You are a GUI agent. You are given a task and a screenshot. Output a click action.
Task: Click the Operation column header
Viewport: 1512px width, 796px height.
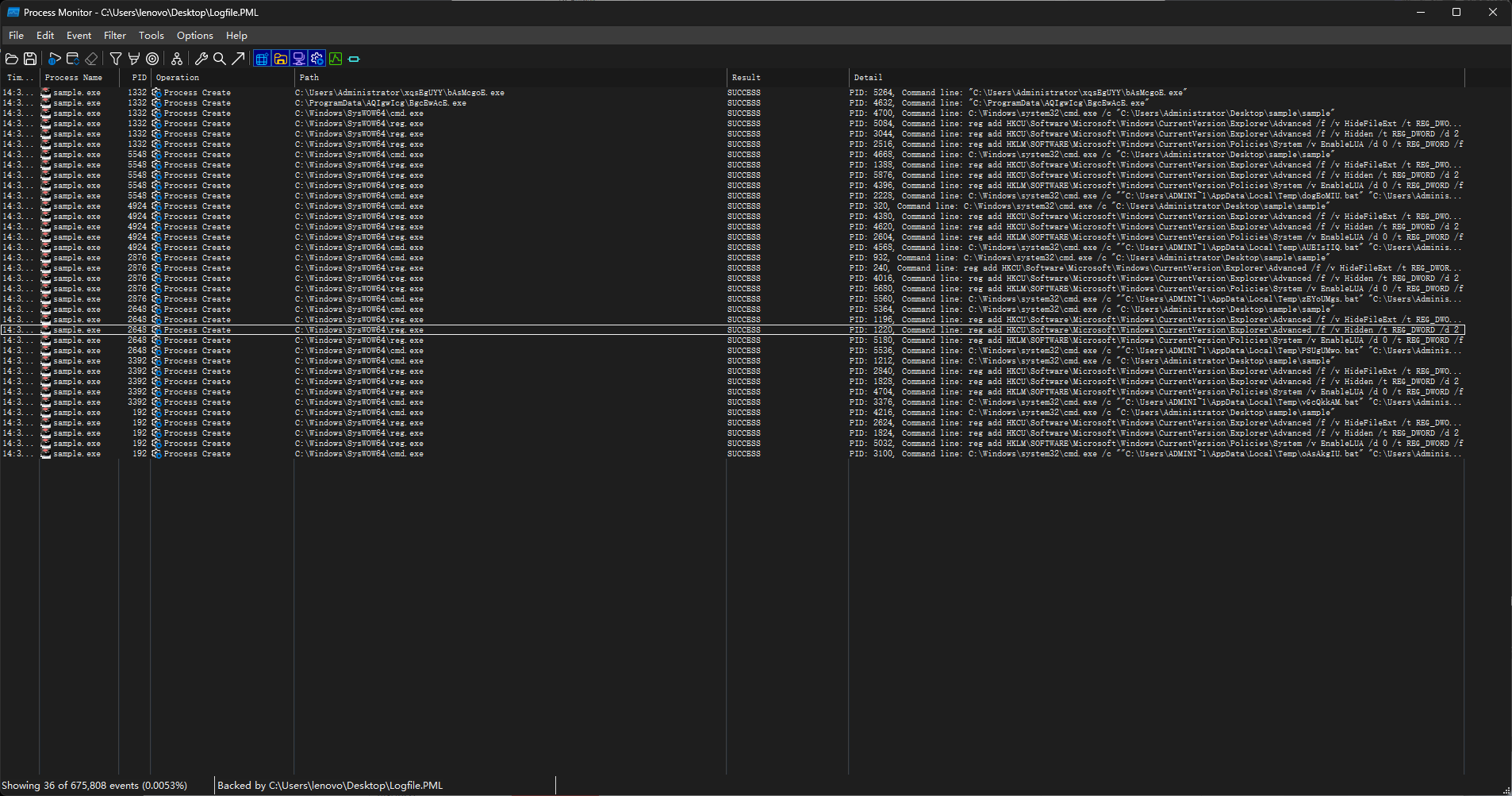(222, 78)
